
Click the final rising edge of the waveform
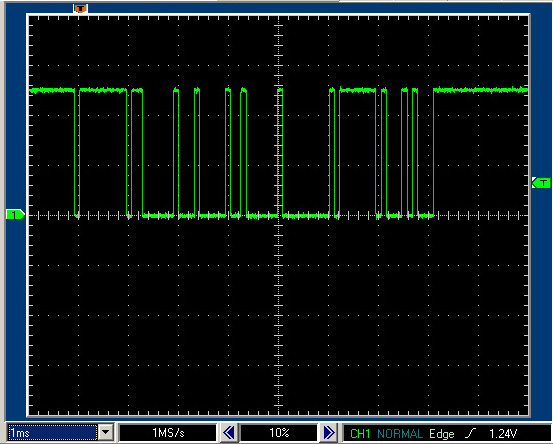click(x=433, y=152)
